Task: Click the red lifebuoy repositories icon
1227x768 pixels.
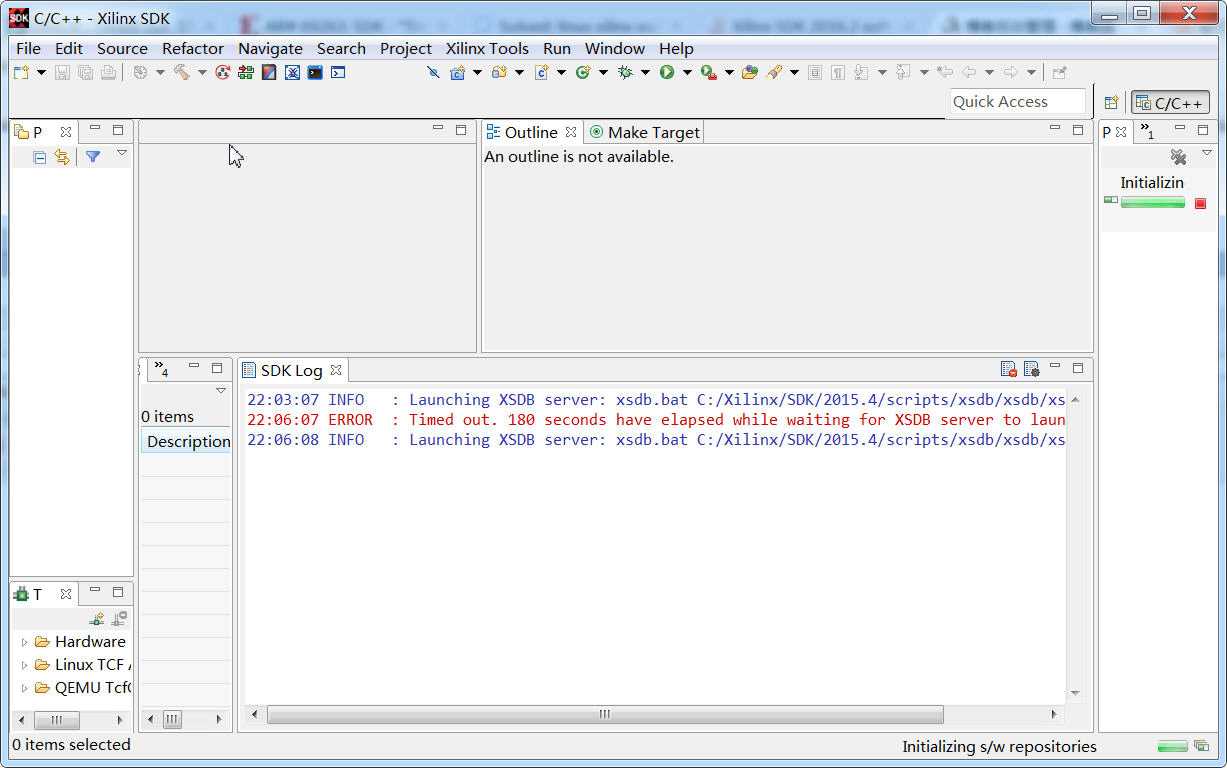Action: pos(223,72)
